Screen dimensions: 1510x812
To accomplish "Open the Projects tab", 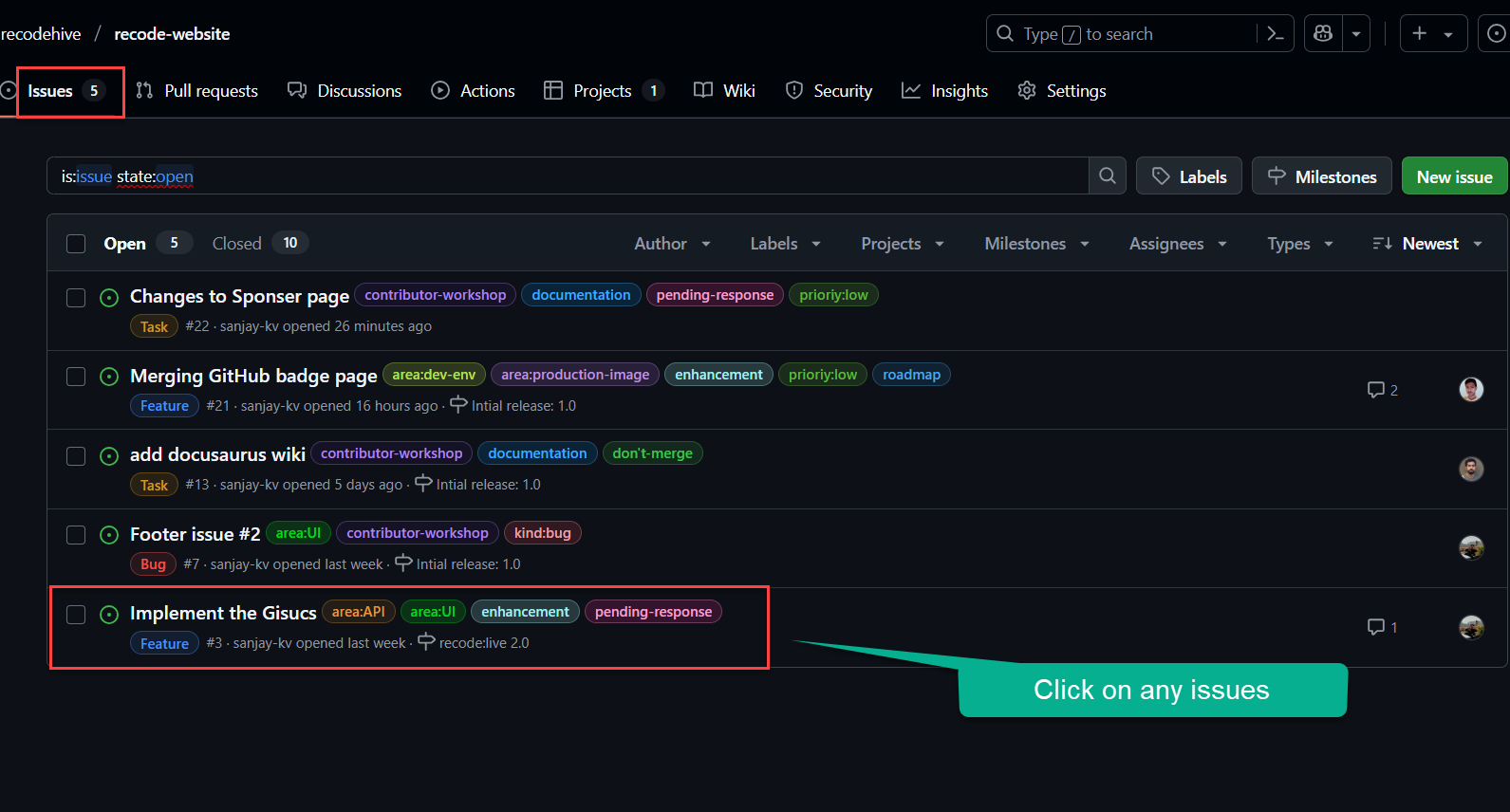I will (603, 91).
